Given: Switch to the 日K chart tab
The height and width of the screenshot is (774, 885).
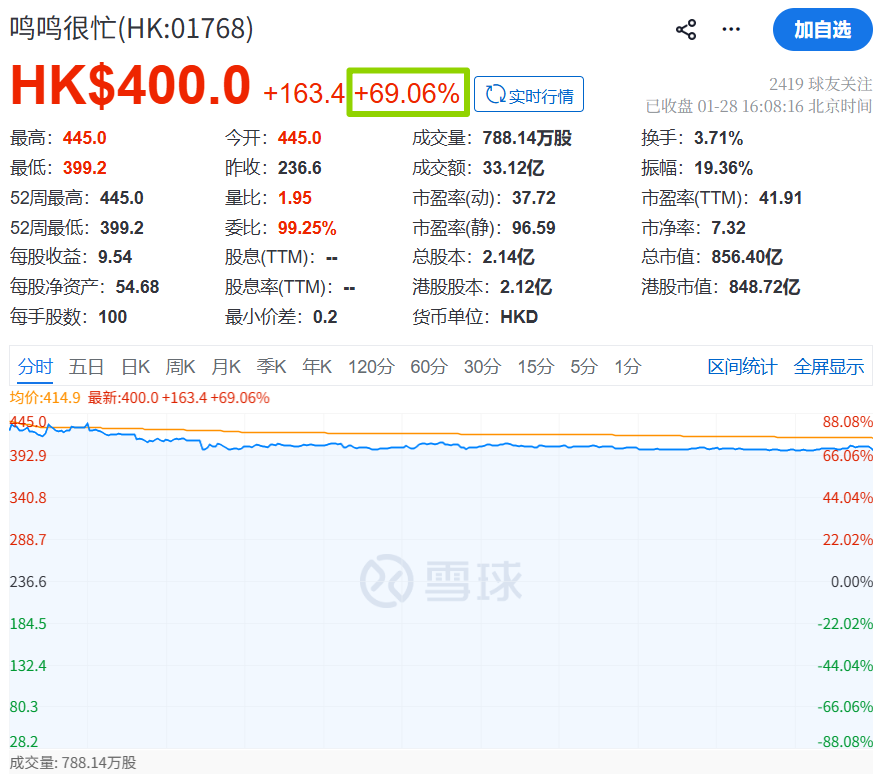Looking at the screenshot, I should coord(135,367).
